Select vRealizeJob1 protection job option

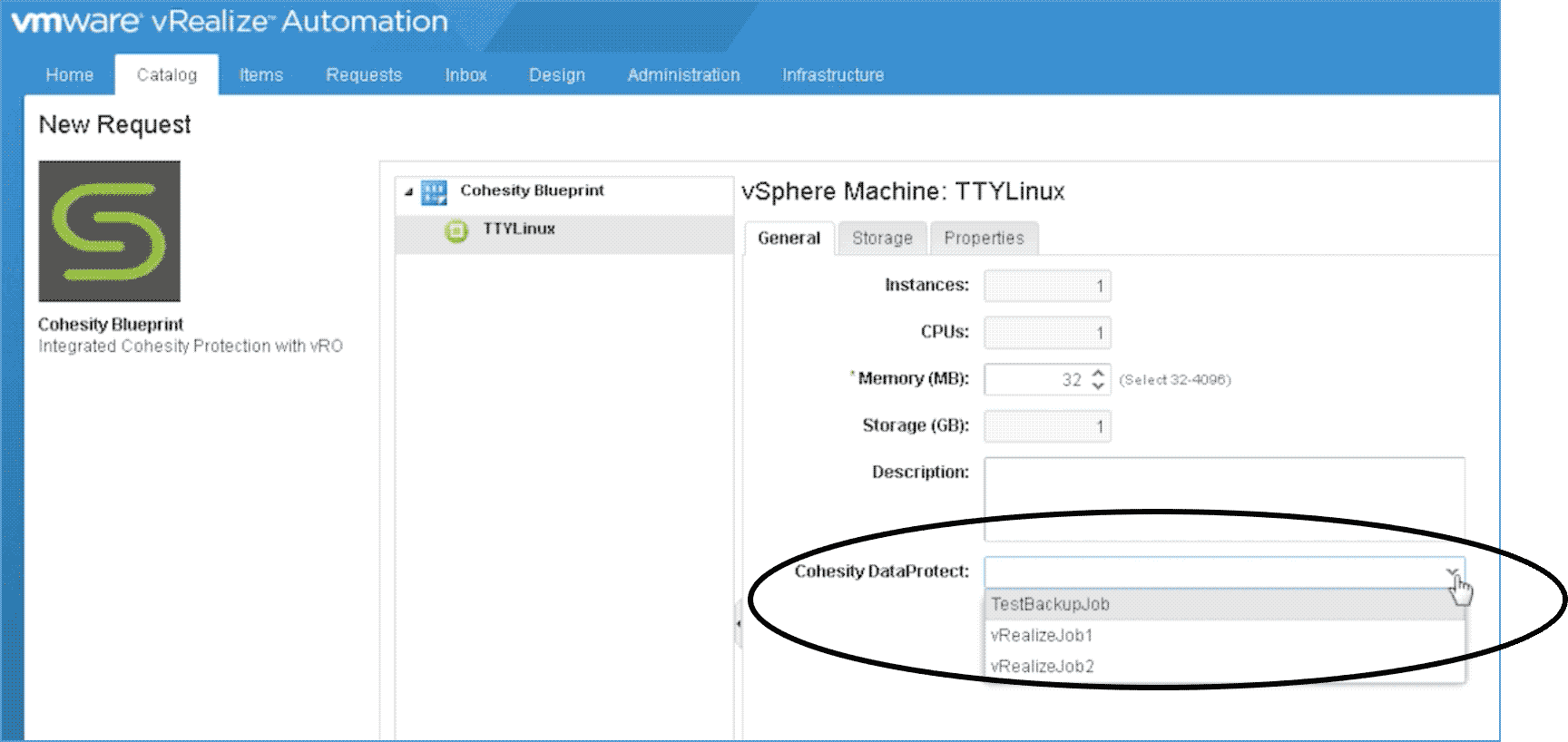point(1042,635)
